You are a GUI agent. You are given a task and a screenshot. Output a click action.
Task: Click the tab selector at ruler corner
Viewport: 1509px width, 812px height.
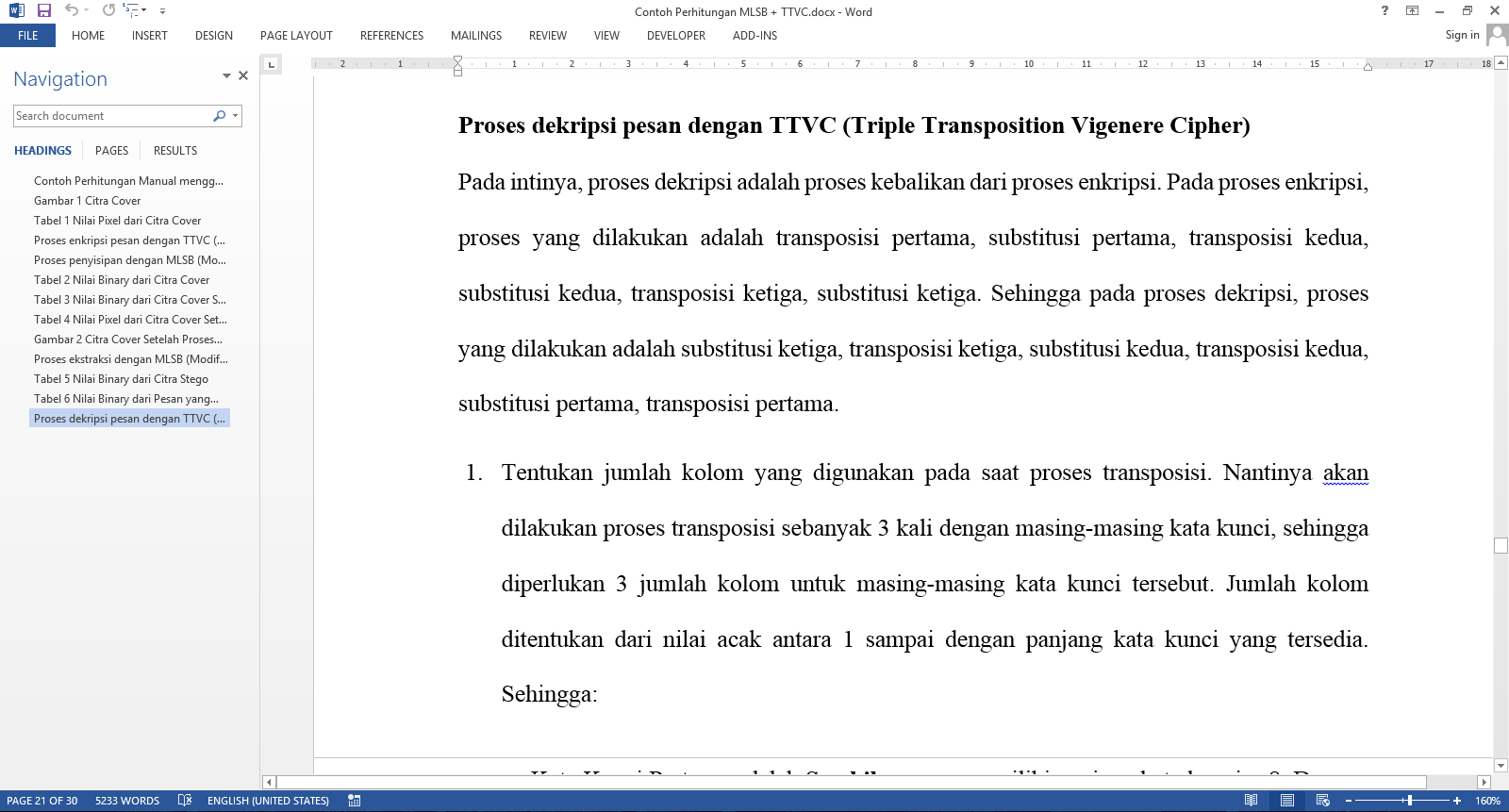coord(272,64)
